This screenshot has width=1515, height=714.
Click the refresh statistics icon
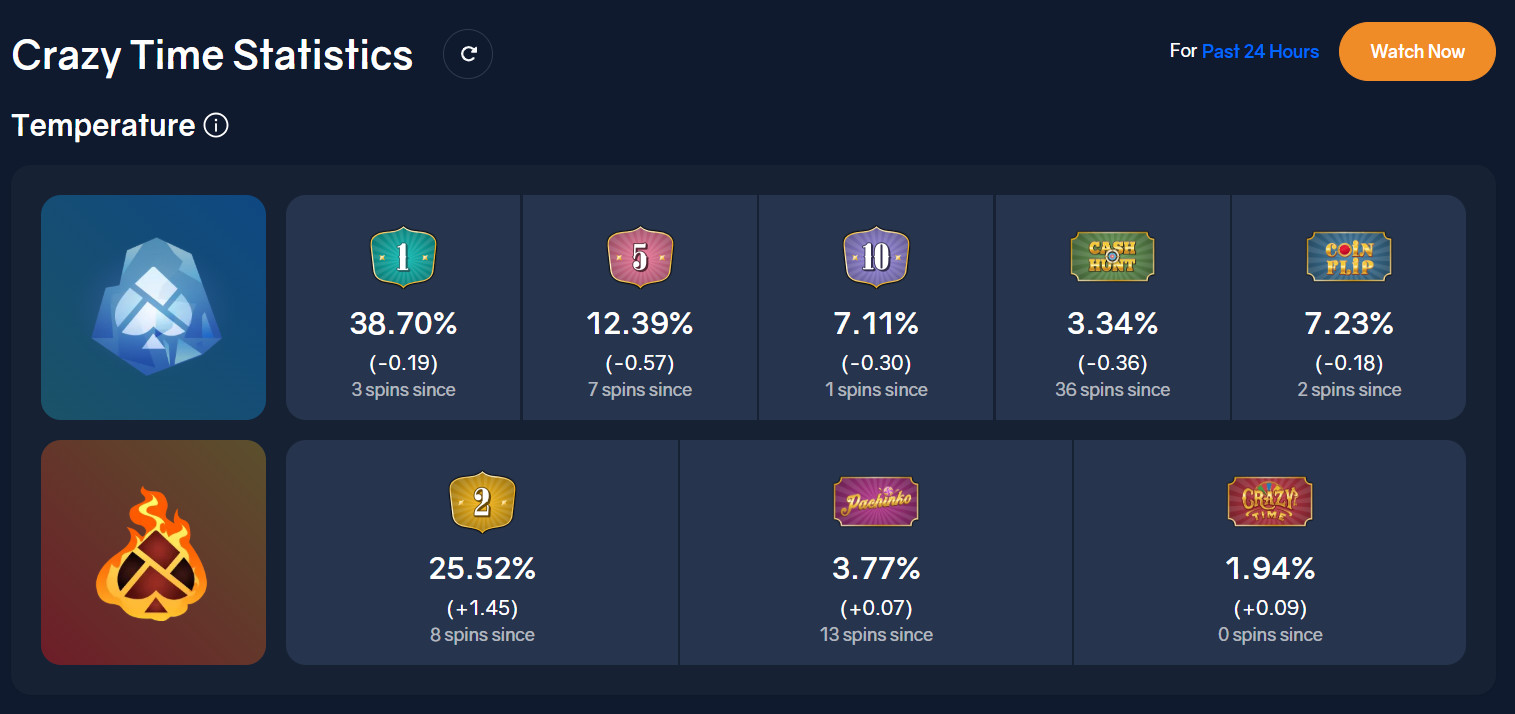pyautogui.click(x=468, y=54)
